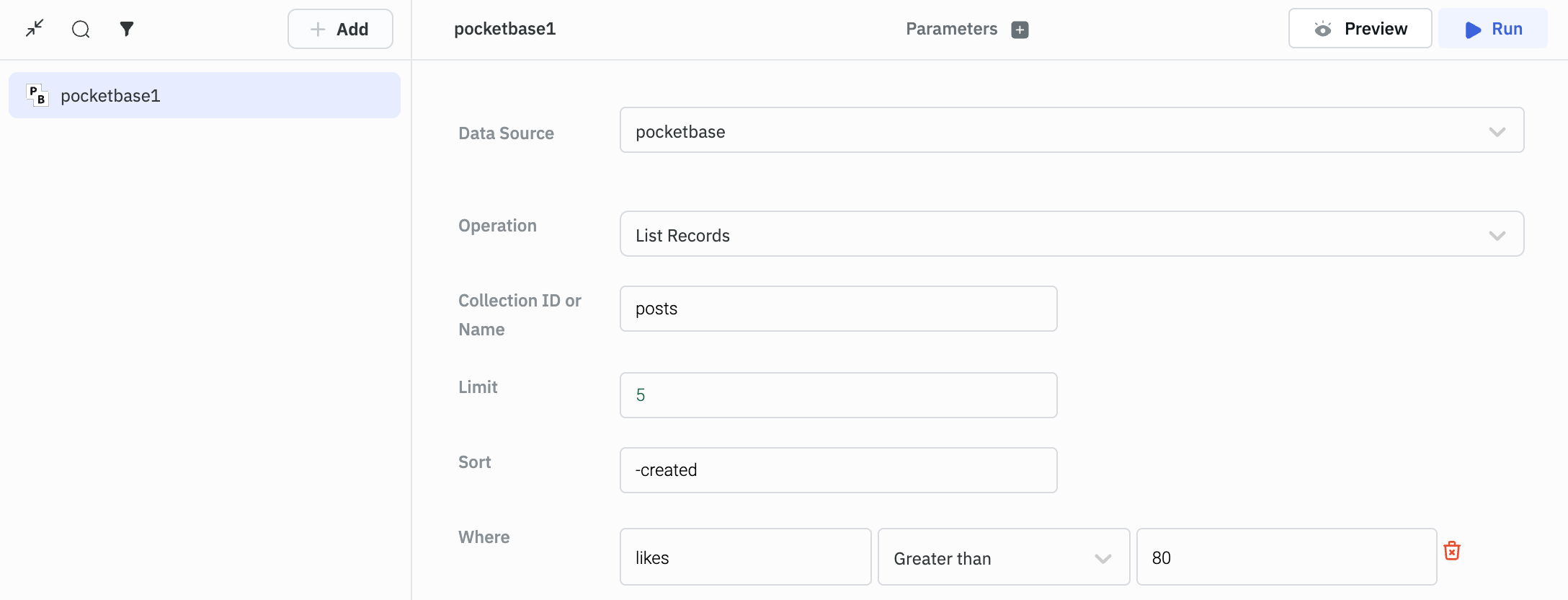
Task: Click the play icon inside Run button
Action: point(1473,30)
